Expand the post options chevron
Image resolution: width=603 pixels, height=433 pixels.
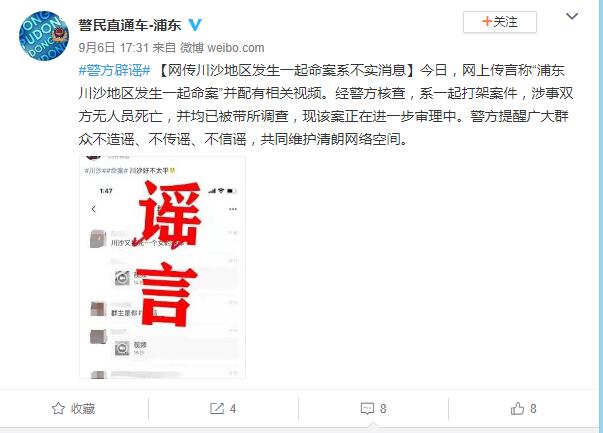[x=572, y=16]
